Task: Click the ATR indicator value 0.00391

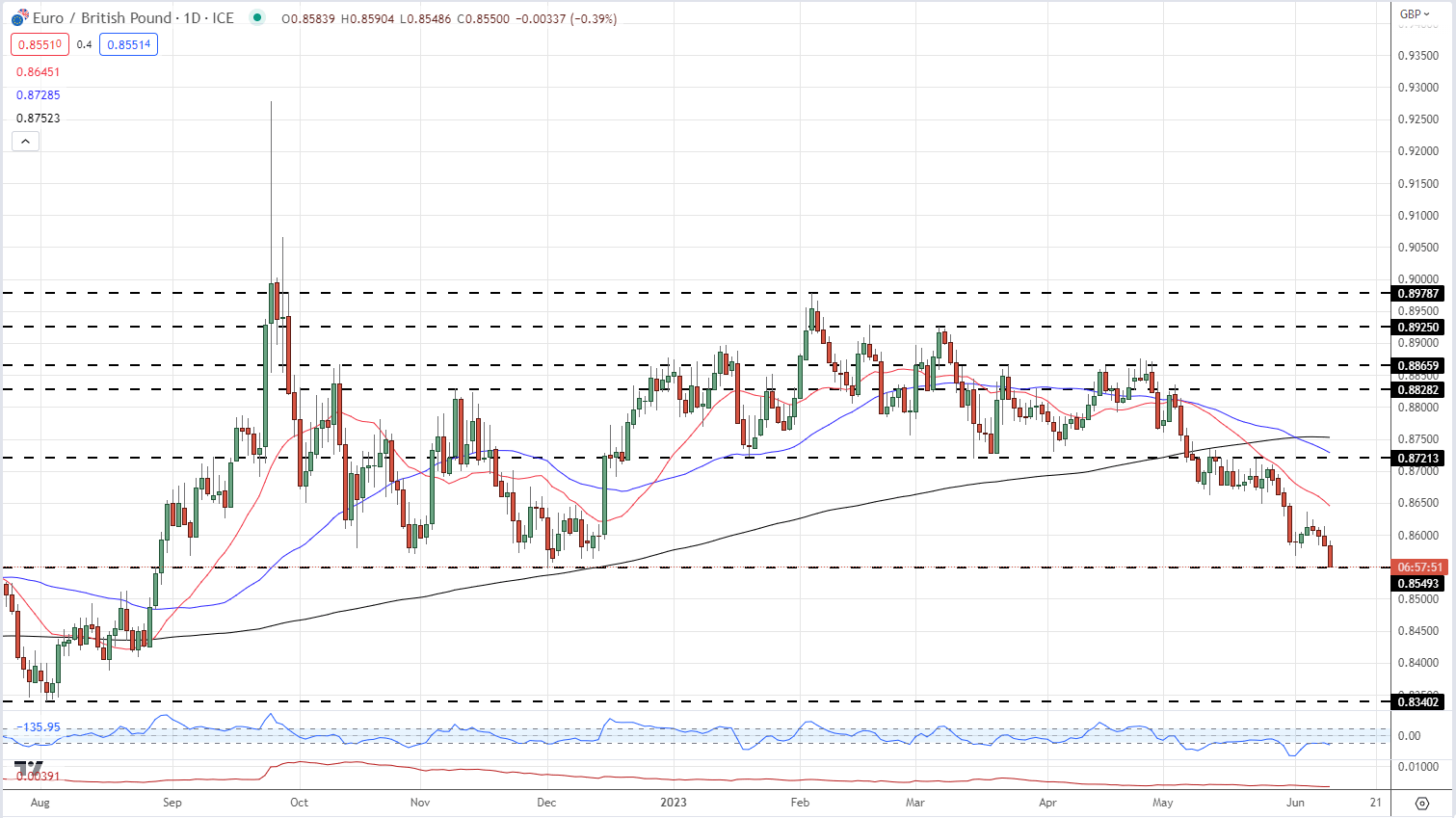Action: pos(38,777)
